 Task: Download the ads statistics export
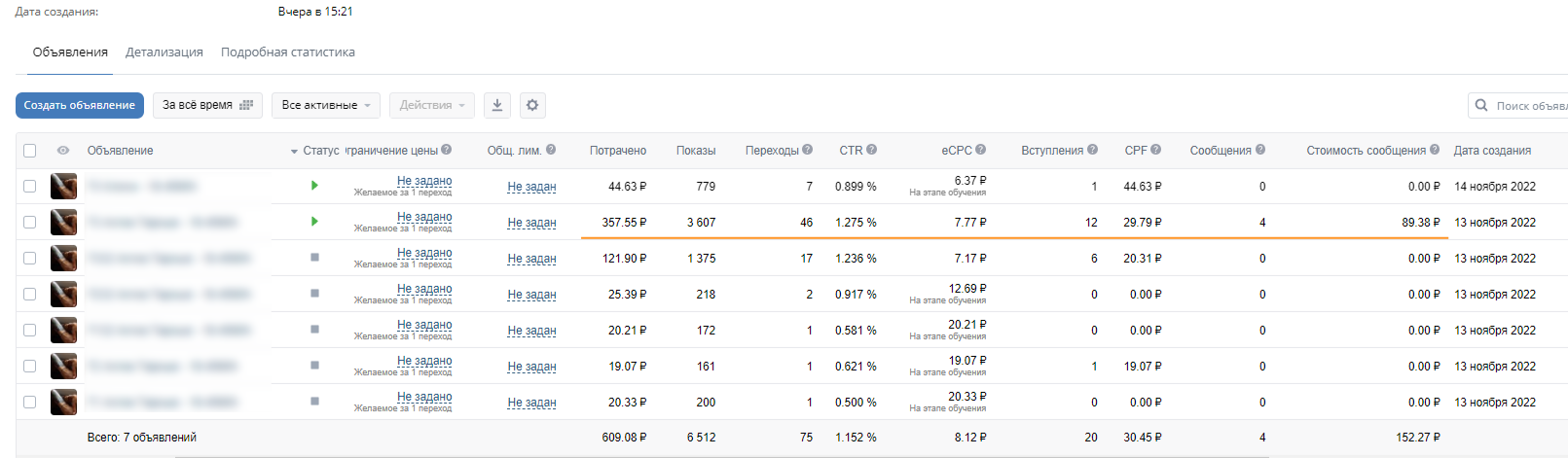point(497,105)
